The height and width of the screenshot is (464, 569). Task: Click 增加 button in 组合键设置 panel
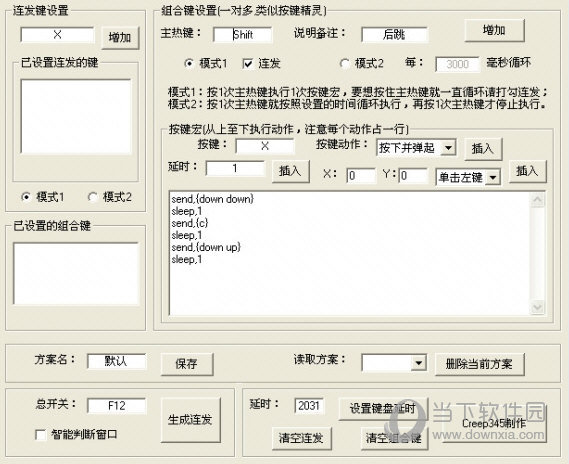tap(494, 30)
